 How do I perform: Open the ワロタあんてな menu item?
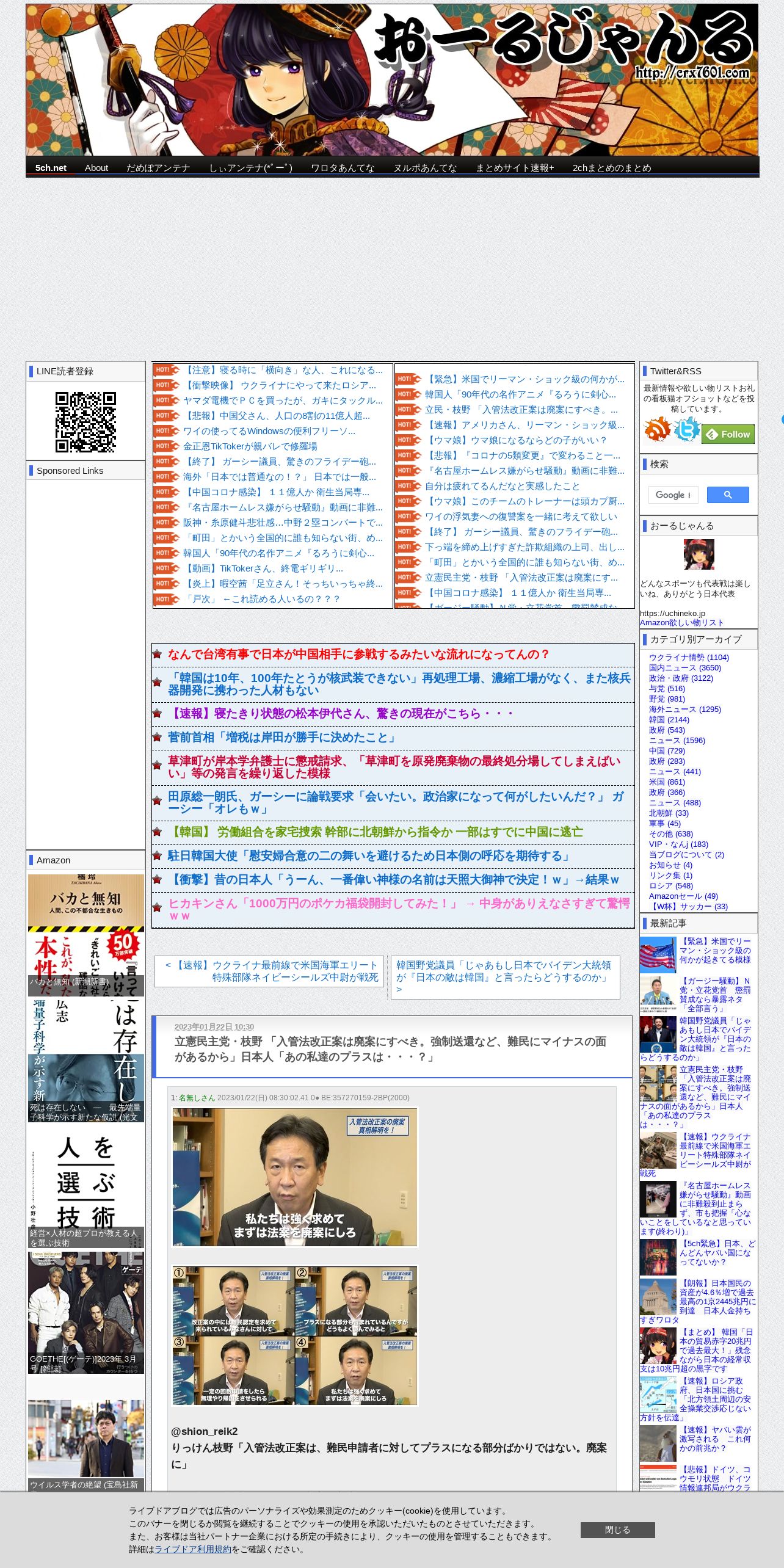click(x=343, y=168)
